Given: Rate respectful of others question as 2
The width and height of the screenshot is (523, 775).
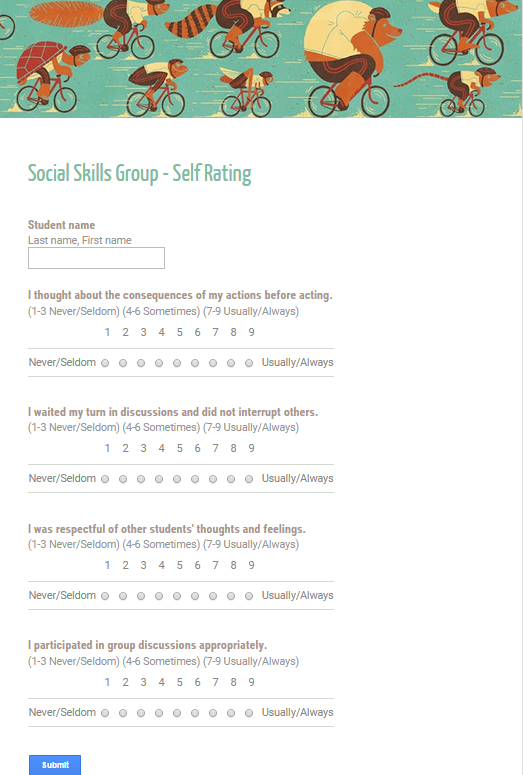Looking at the screenshot, I should [123, 597].
